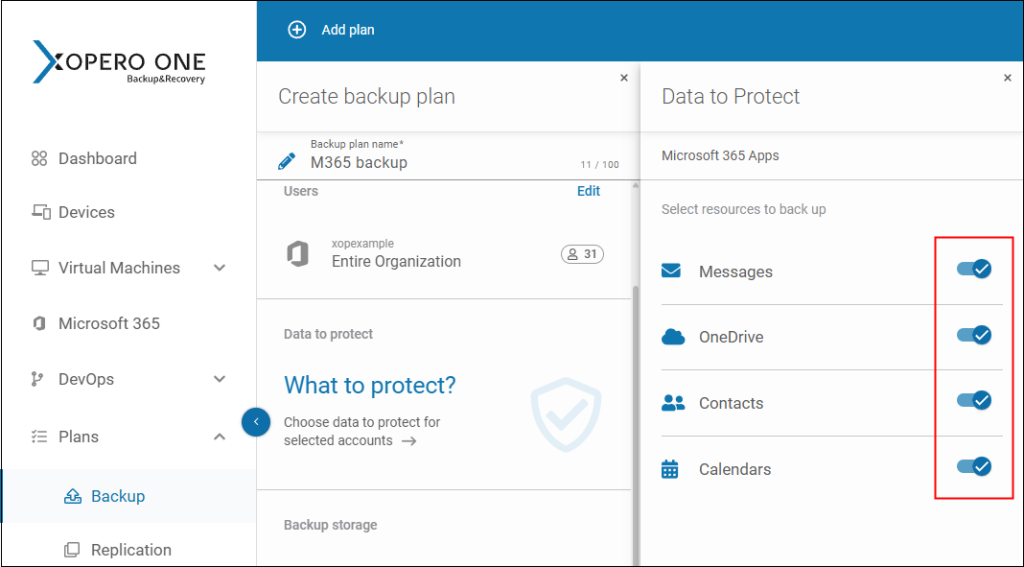Select the Backup submenu item
Screen dimensions: 1024x567
point(118,496)
